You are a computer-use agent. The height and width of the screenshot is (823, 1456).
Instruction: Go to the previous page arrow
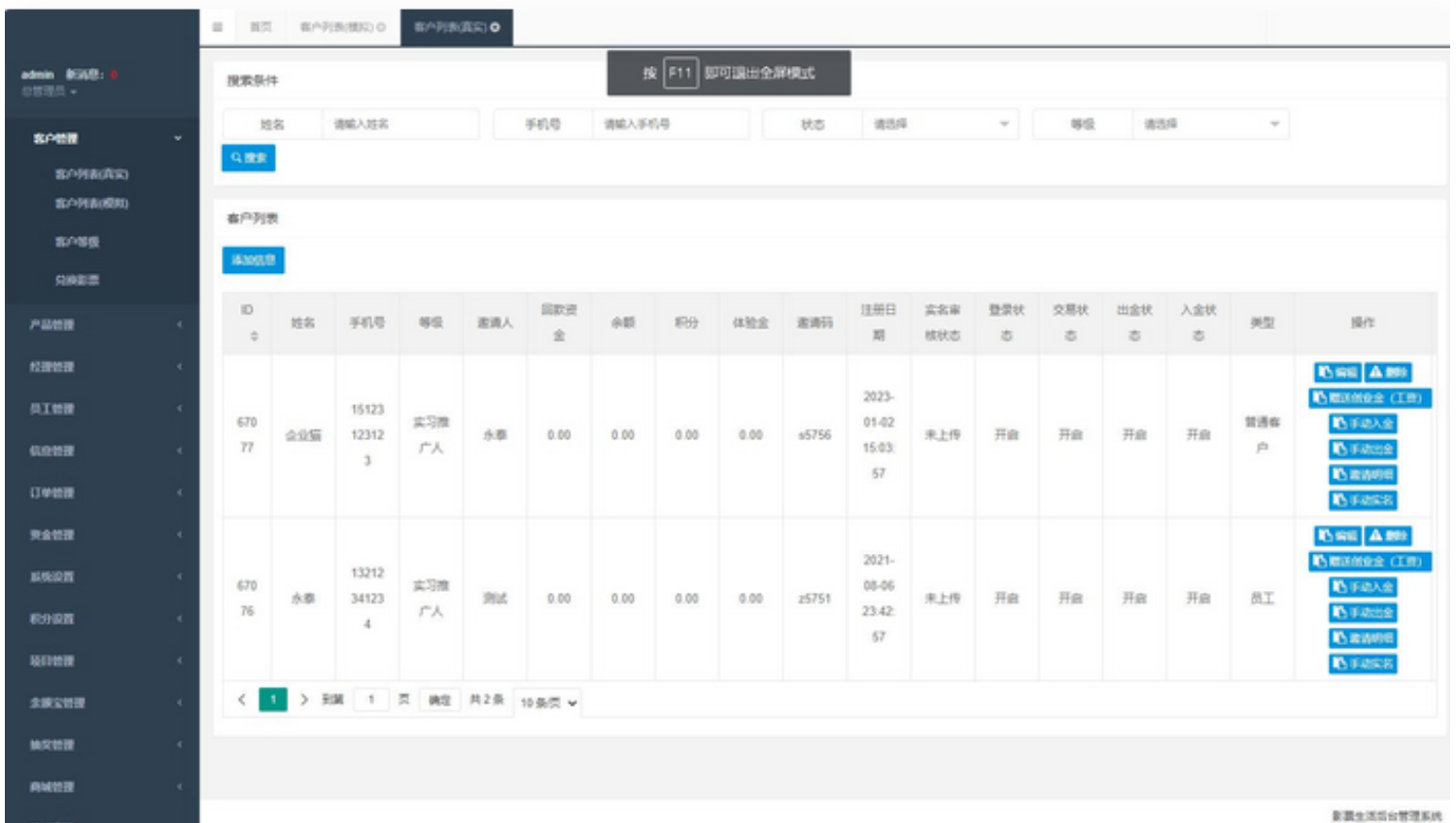[x=242, y=700]
